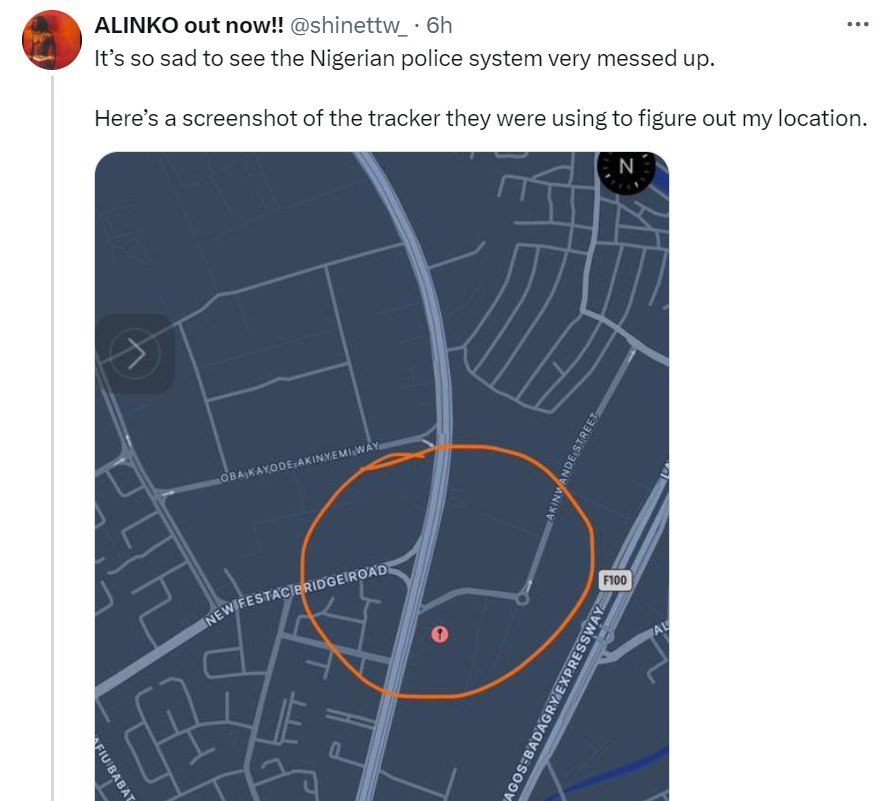Click the red location pin marker
880x801 pixels.
pyautogui.click(x=439, y=634)
